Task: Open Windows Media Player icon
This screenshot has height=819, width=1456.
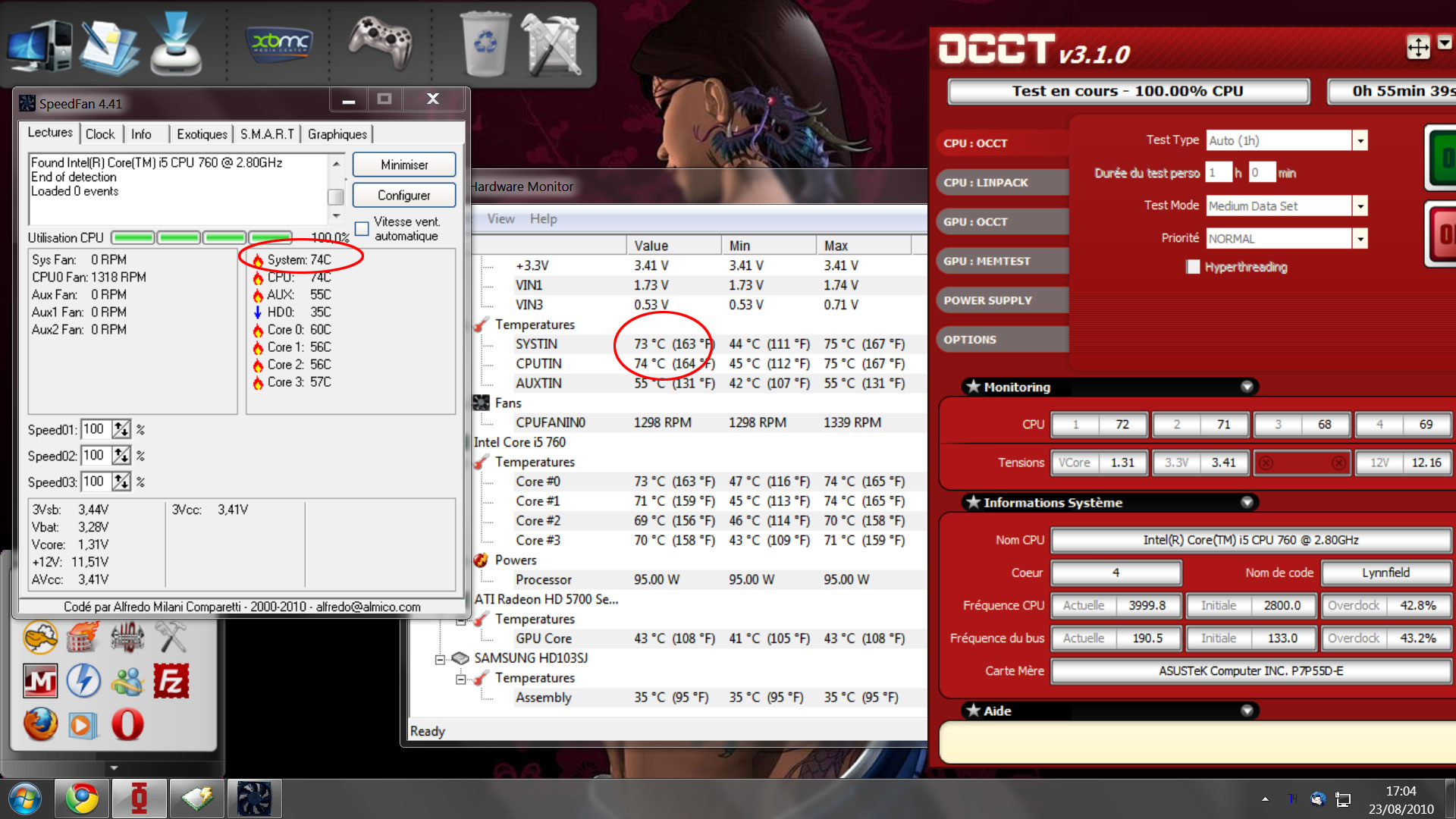Action: click(83, 726)
